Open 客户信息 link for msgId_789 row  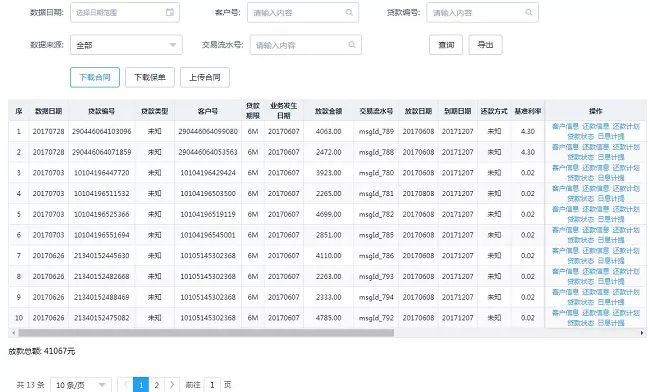click(x=565, y=126)
